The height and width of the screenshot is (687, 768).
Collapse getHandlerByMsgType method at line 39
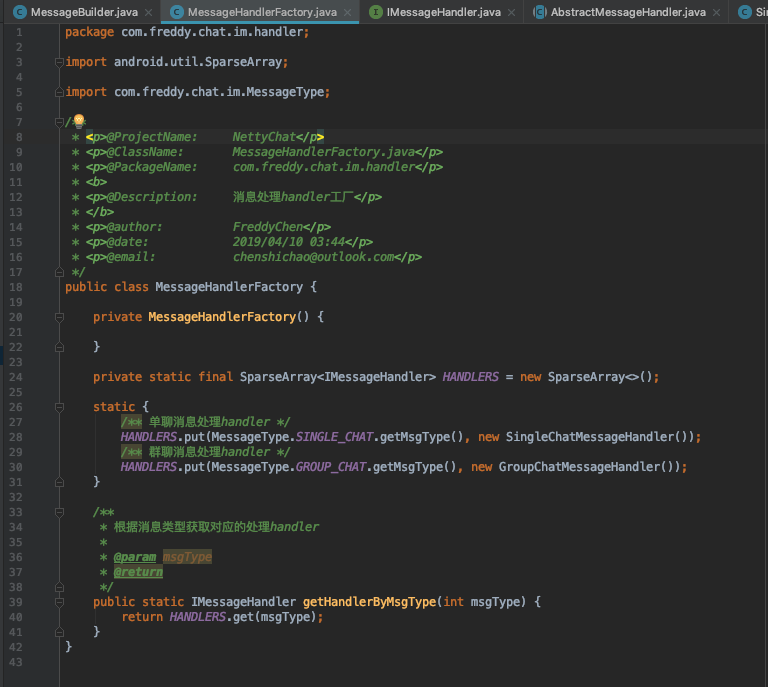click(x=59, y=602)
